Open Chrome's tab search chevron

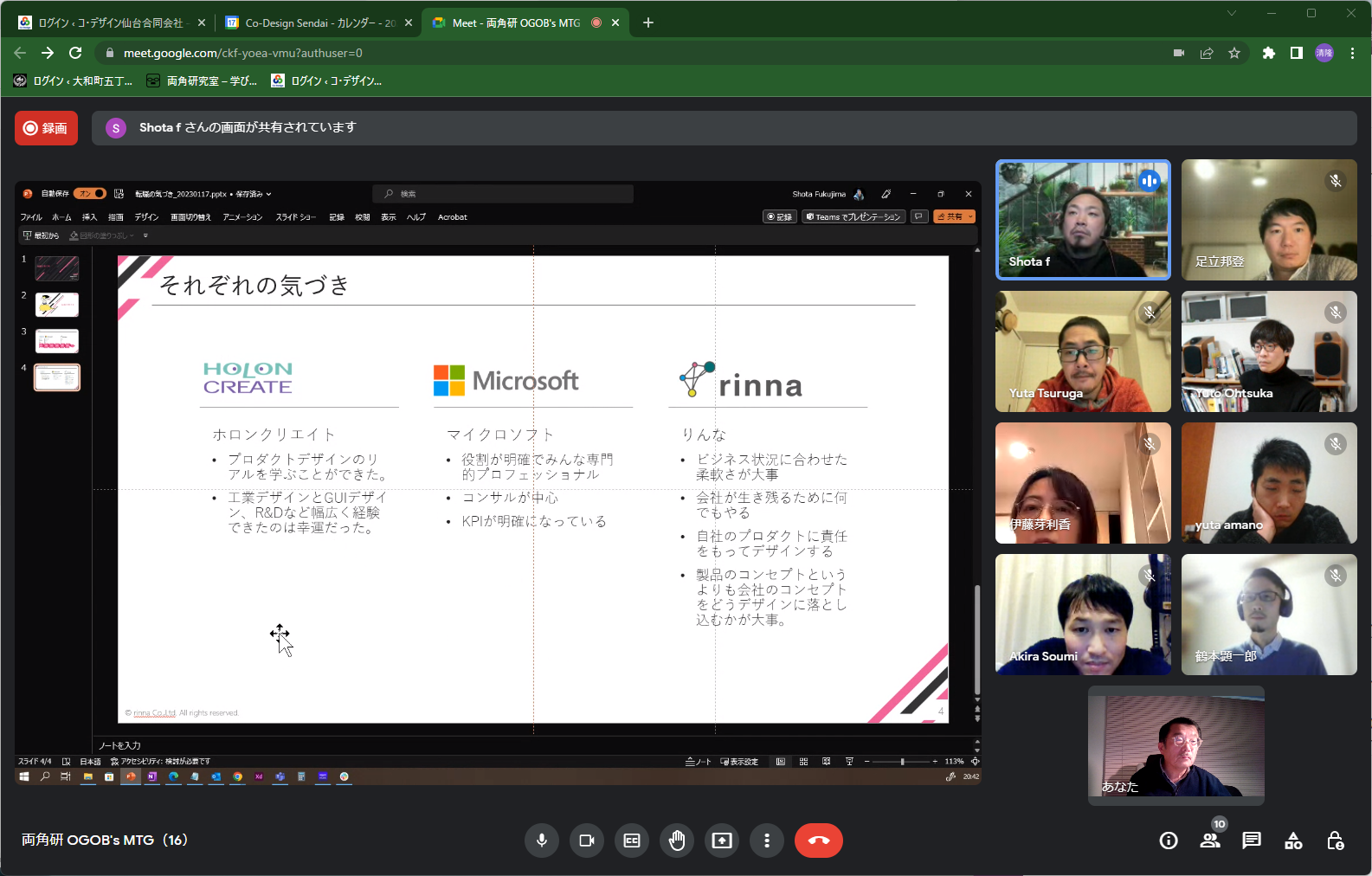[x=1231, y=13]
